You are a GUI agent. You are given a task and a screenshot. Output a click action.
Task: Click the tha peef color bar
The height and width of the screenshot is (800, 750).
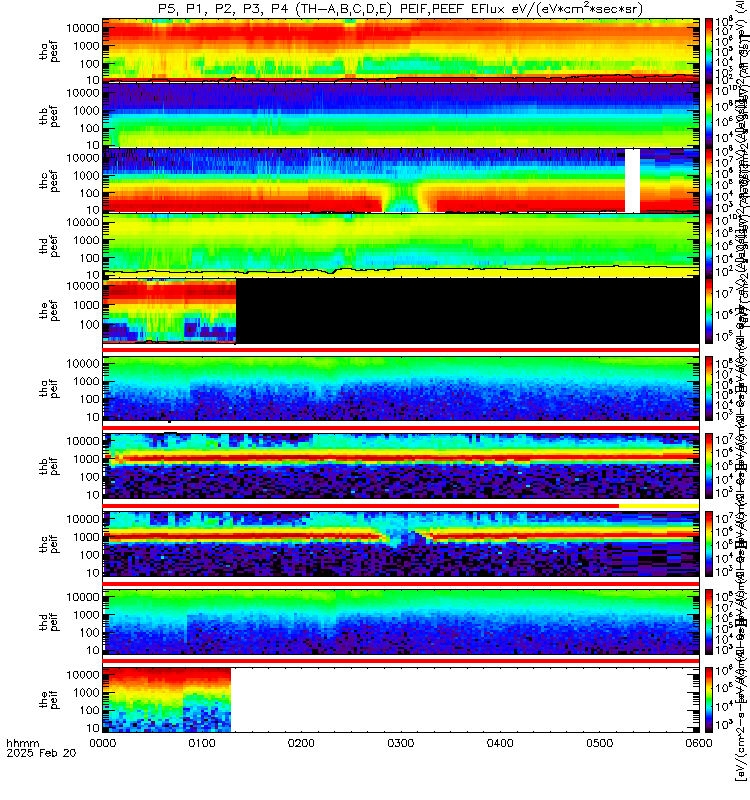[x=709, y=50]
